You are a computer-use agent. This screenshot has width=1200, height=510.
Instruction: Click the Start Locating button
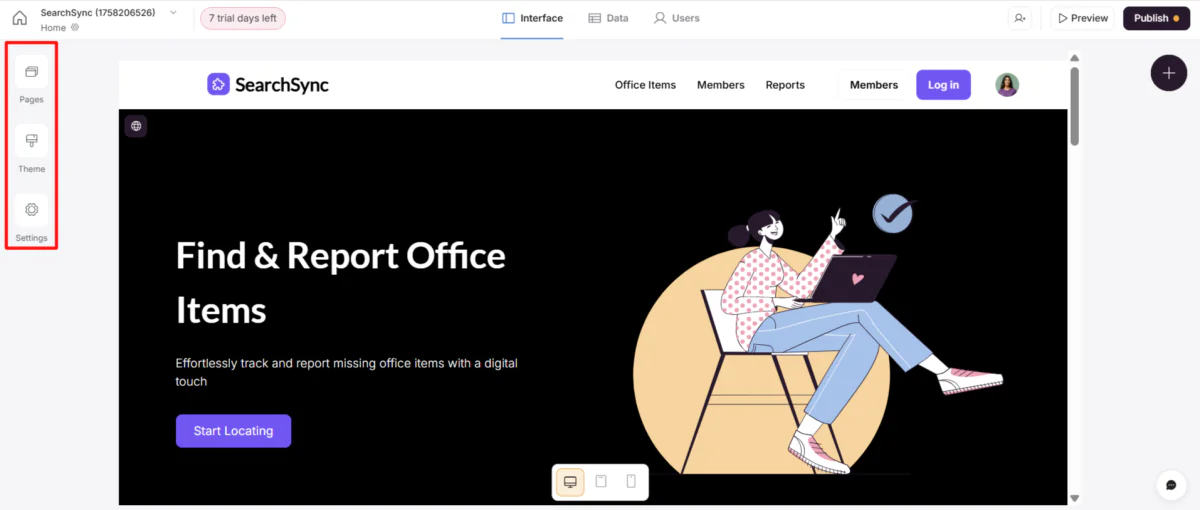click(233, 431)
